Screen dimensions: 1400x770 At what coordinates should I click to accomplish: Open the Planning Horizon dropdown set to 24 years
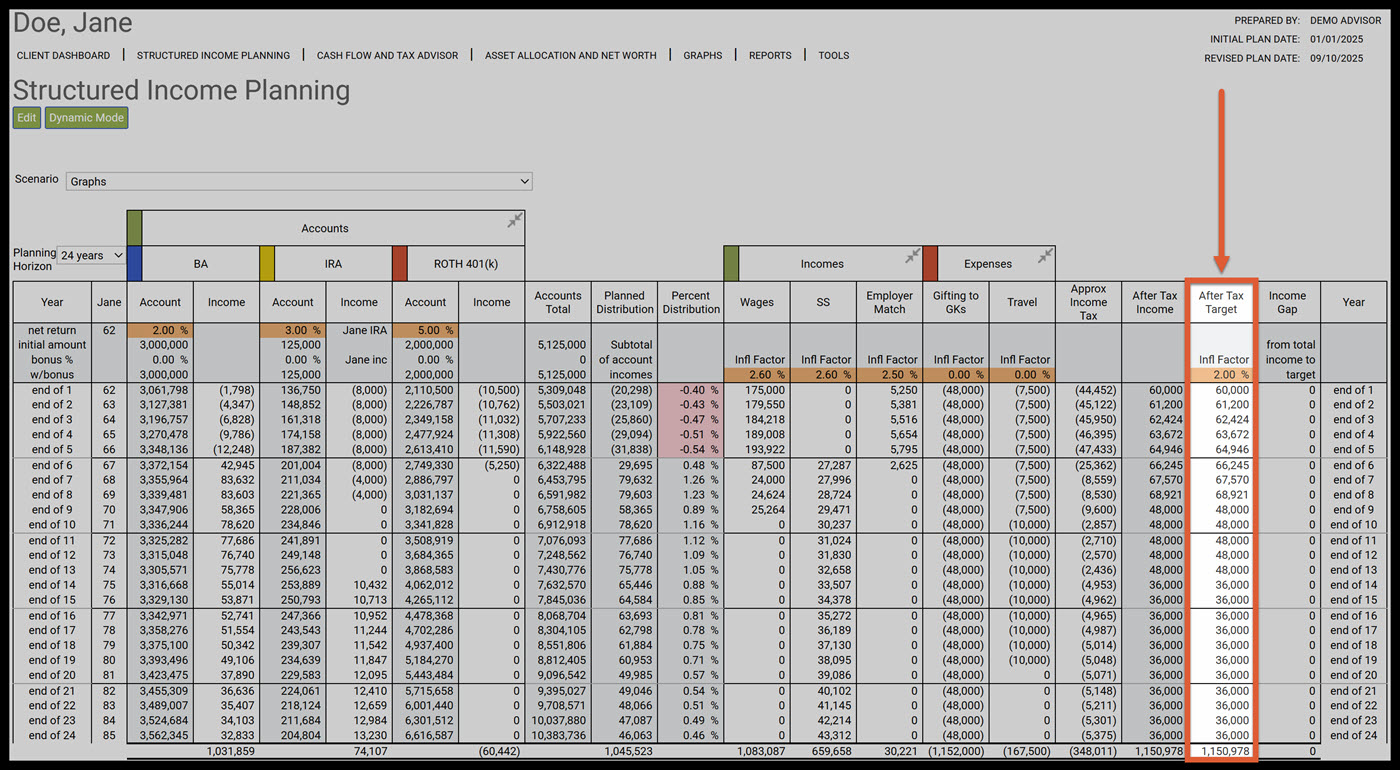coord(91,255)
